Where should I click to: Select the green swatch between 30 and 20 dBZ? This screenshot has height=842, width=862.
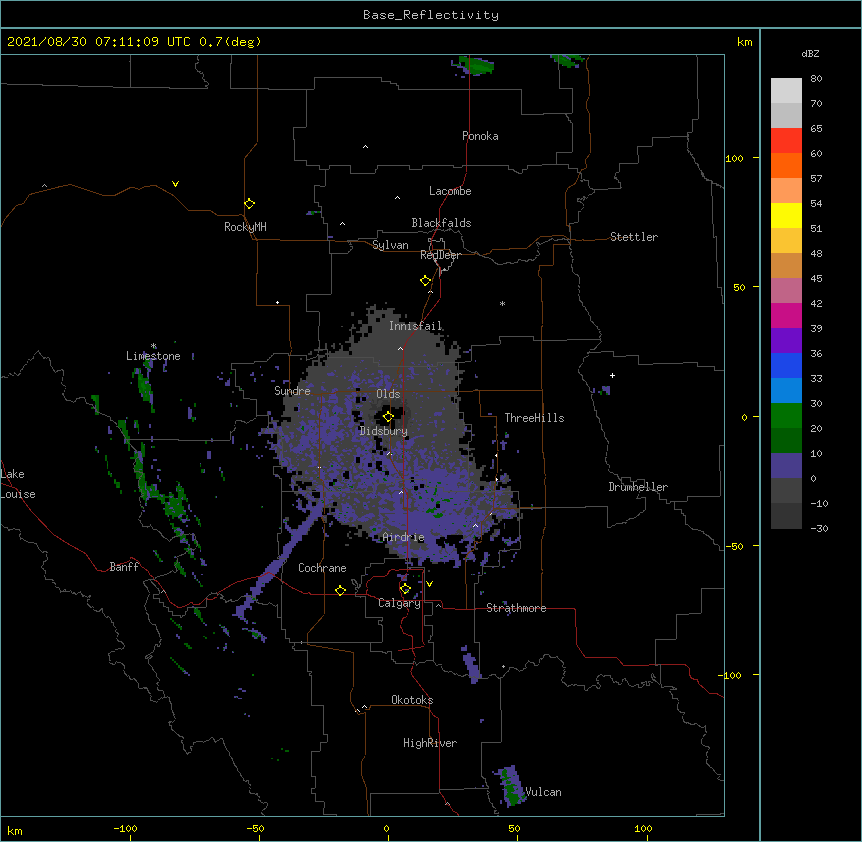click(x=786, y=416)
